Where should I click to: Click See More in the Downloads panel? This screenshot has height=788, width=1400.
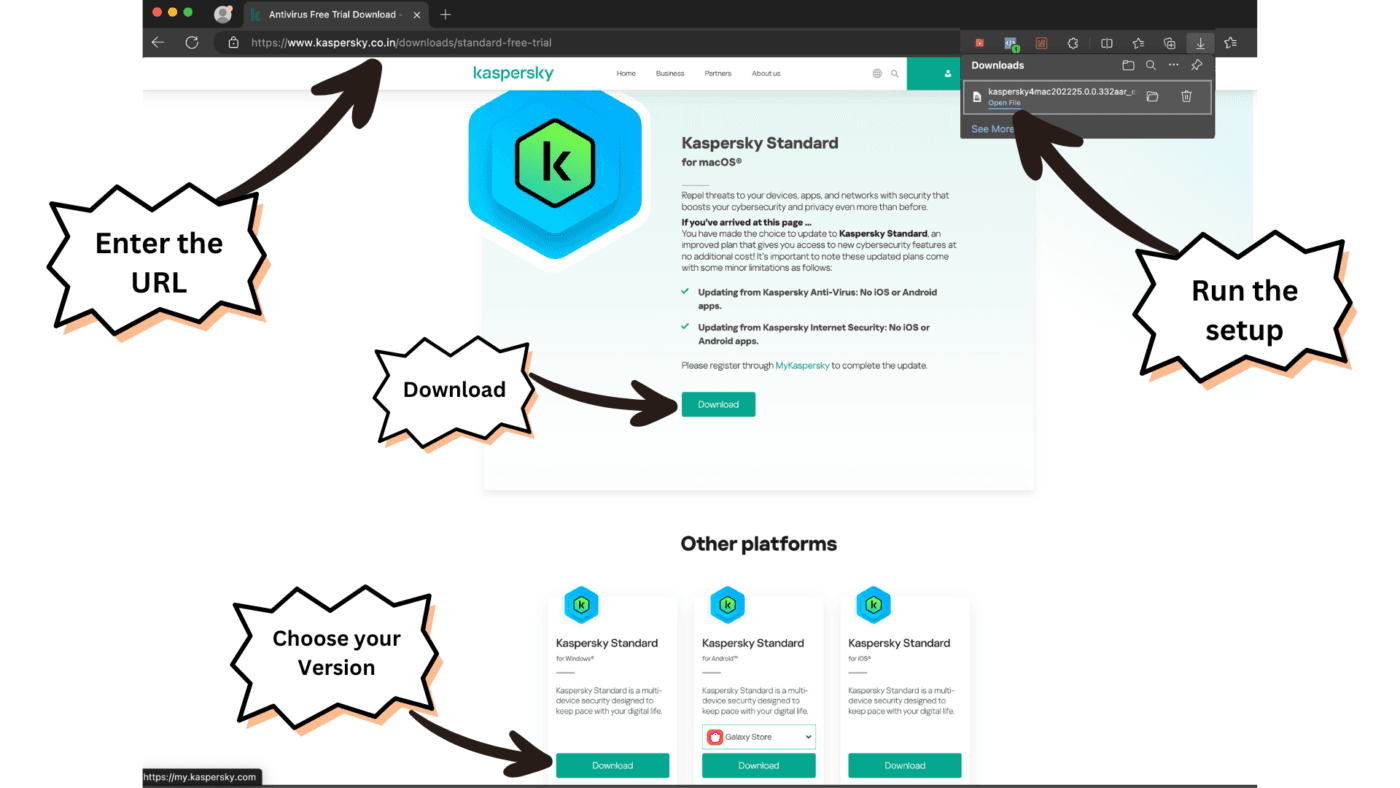[992, 129]
